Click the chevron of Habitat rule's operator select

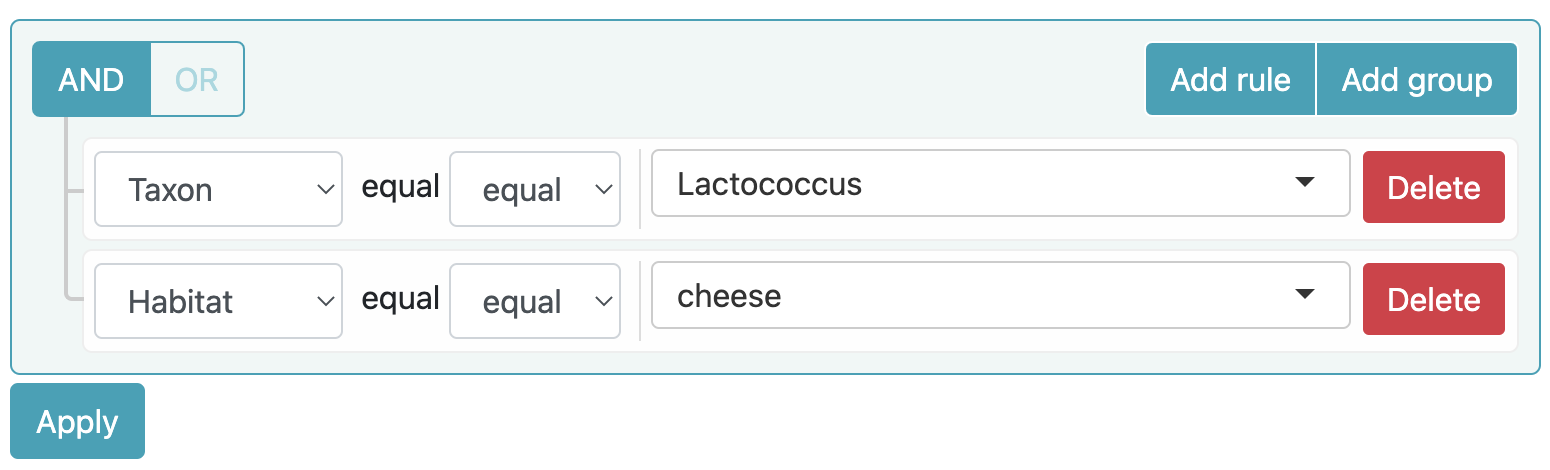[x=602, y=301]
